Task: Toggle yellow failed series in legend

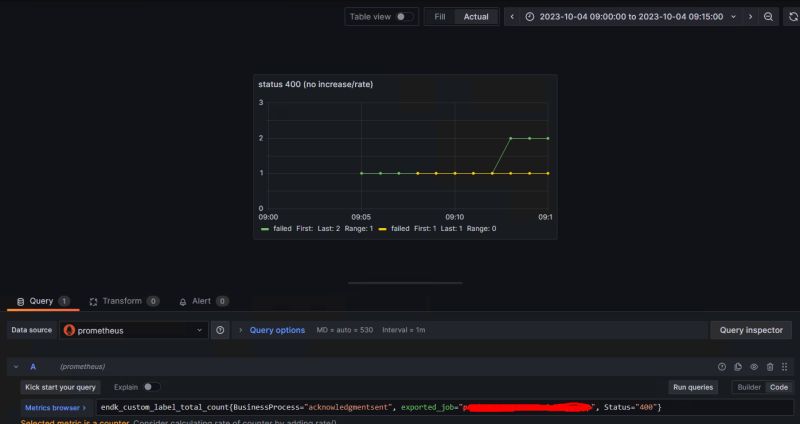Action: point(400,229)
